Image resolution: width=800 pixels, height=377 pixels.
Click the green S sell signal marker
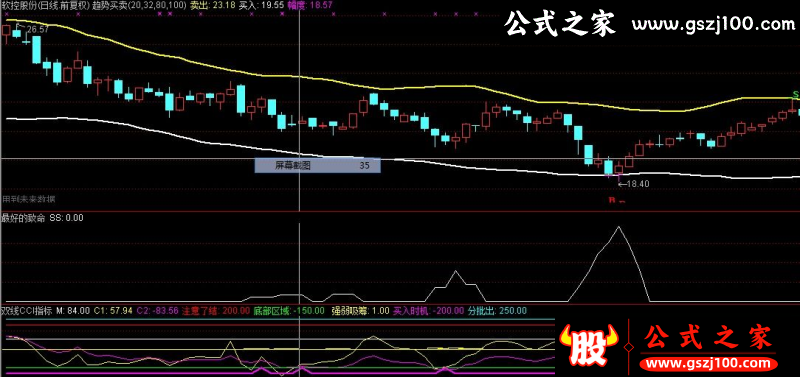tap(795, 94)
